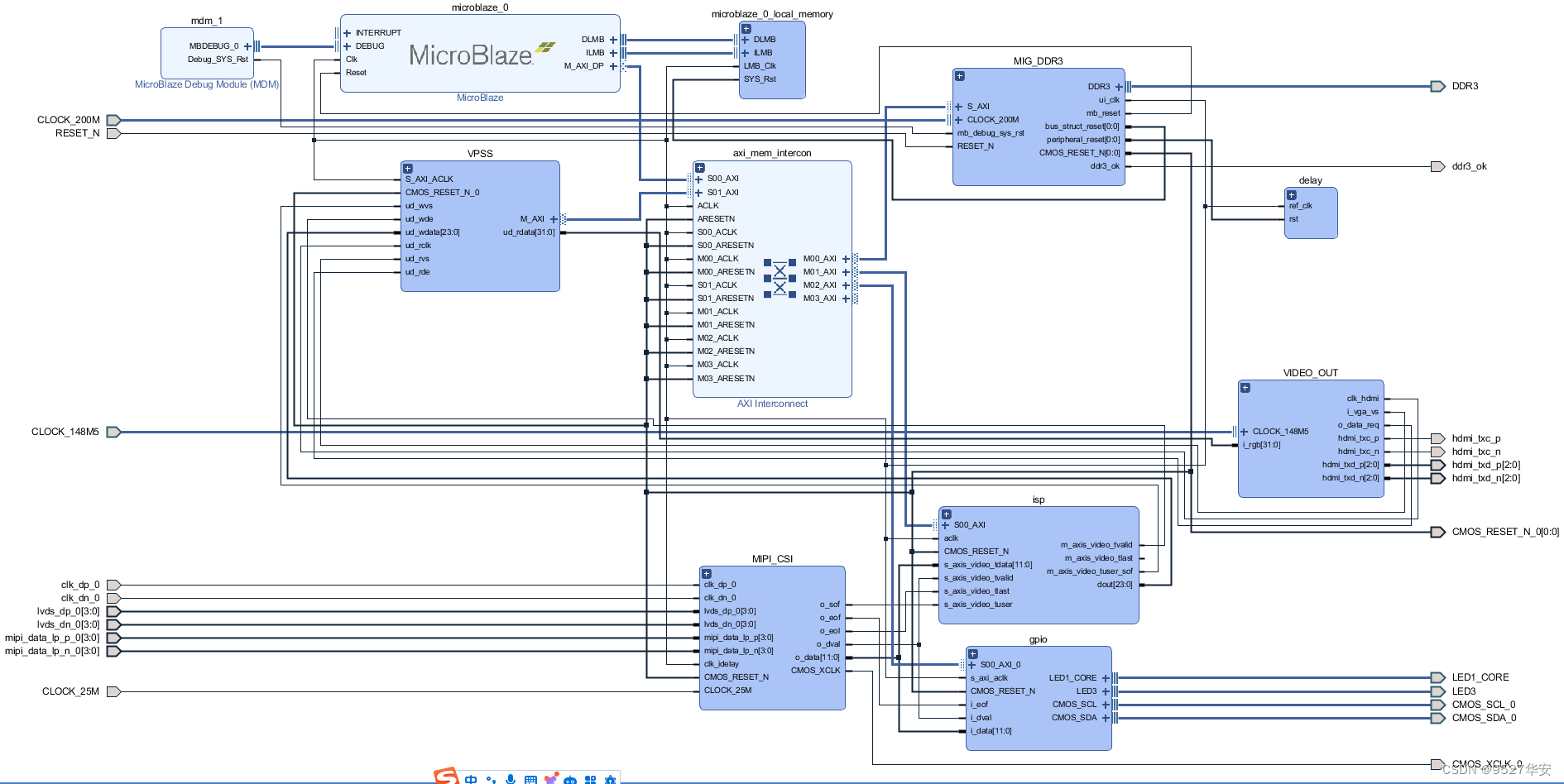Expand the M03_AXI interface pin

click(x=846, y=299)
